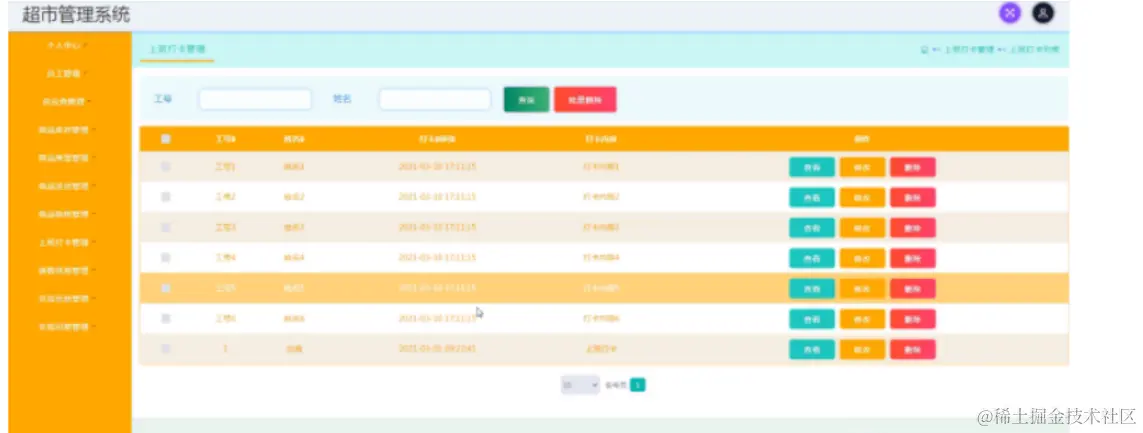Click the home icon in the breadcrumb
The image size is (1143, 433).
tap(924, 50)
